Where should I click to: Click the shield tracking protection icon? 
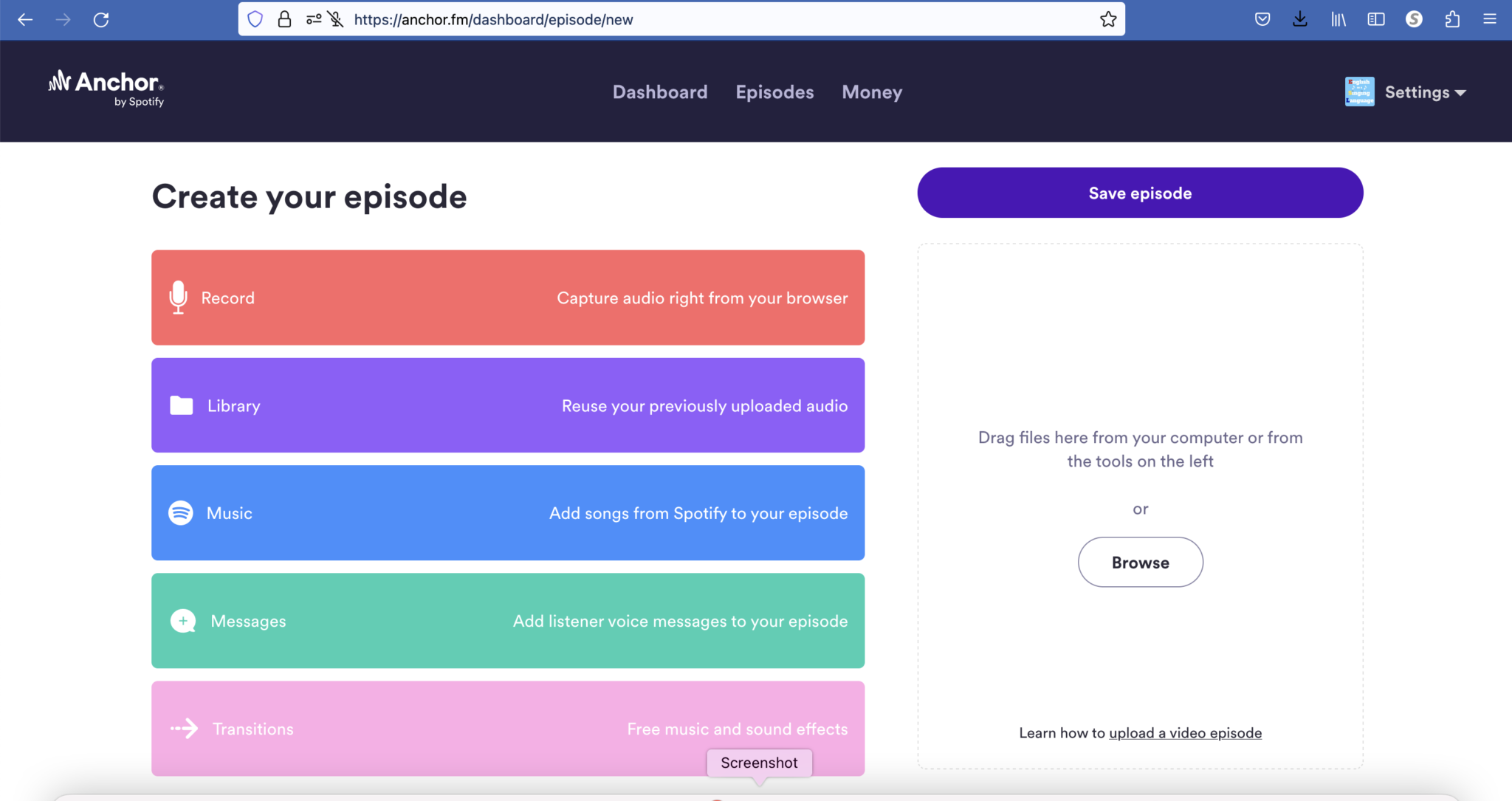(255, 19)
